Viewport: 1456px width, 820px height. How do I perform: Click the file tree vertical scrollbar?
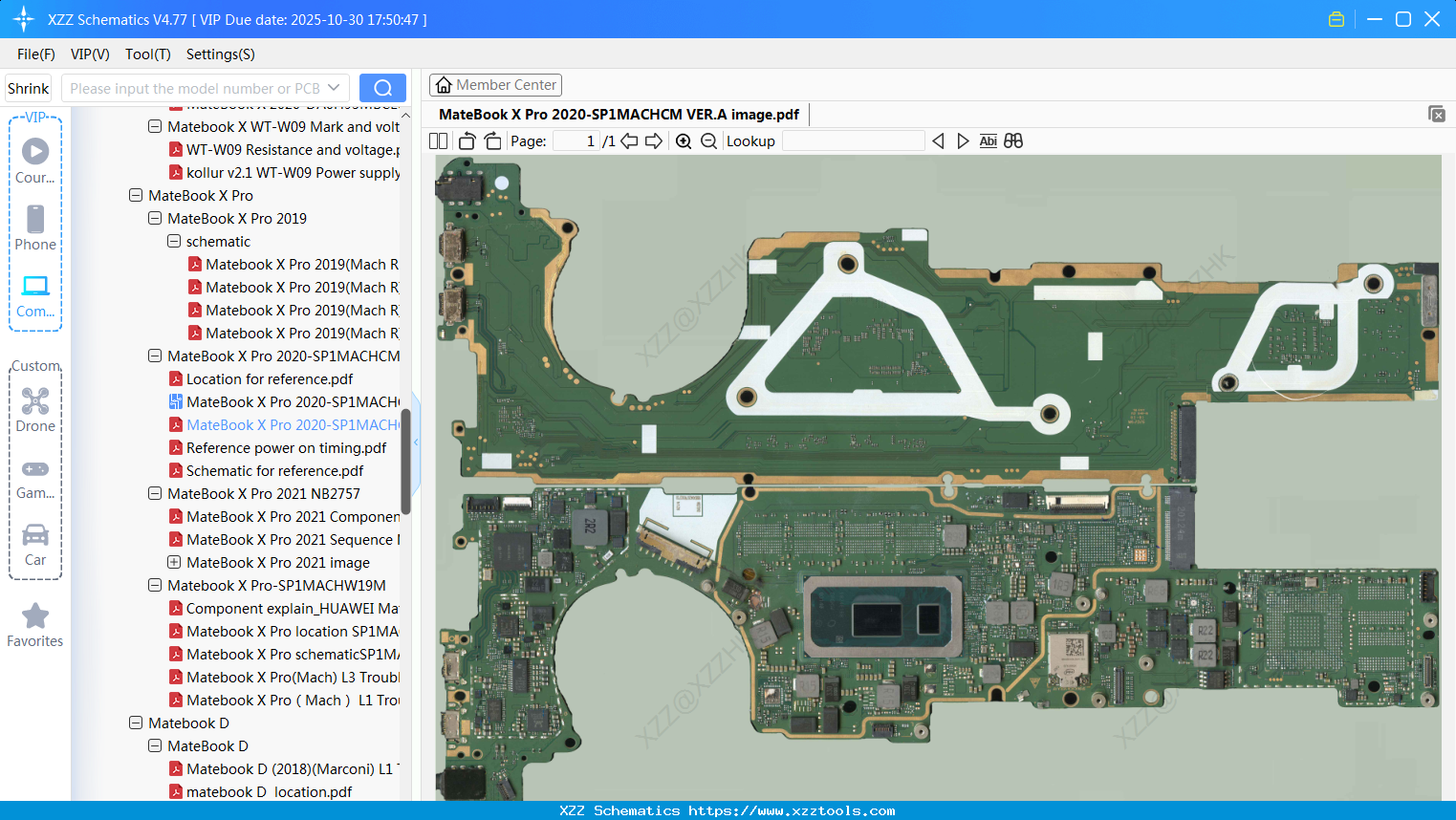[x=405, y=461]
